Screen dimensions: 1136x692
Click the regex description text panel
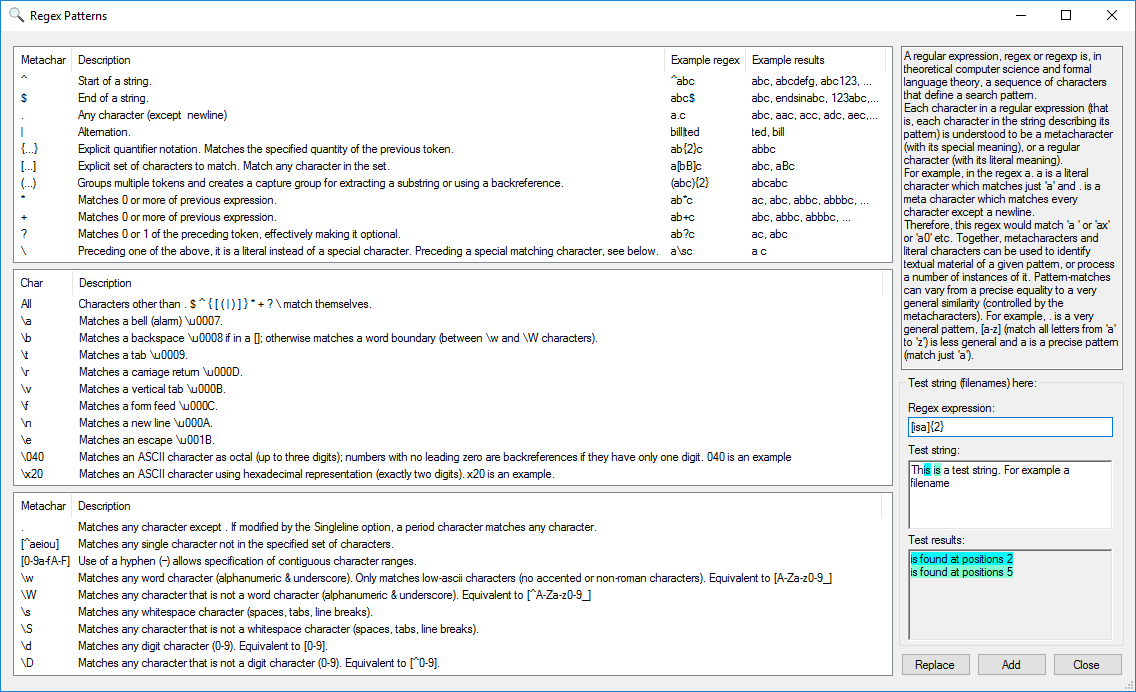(x=1011, y=209)
